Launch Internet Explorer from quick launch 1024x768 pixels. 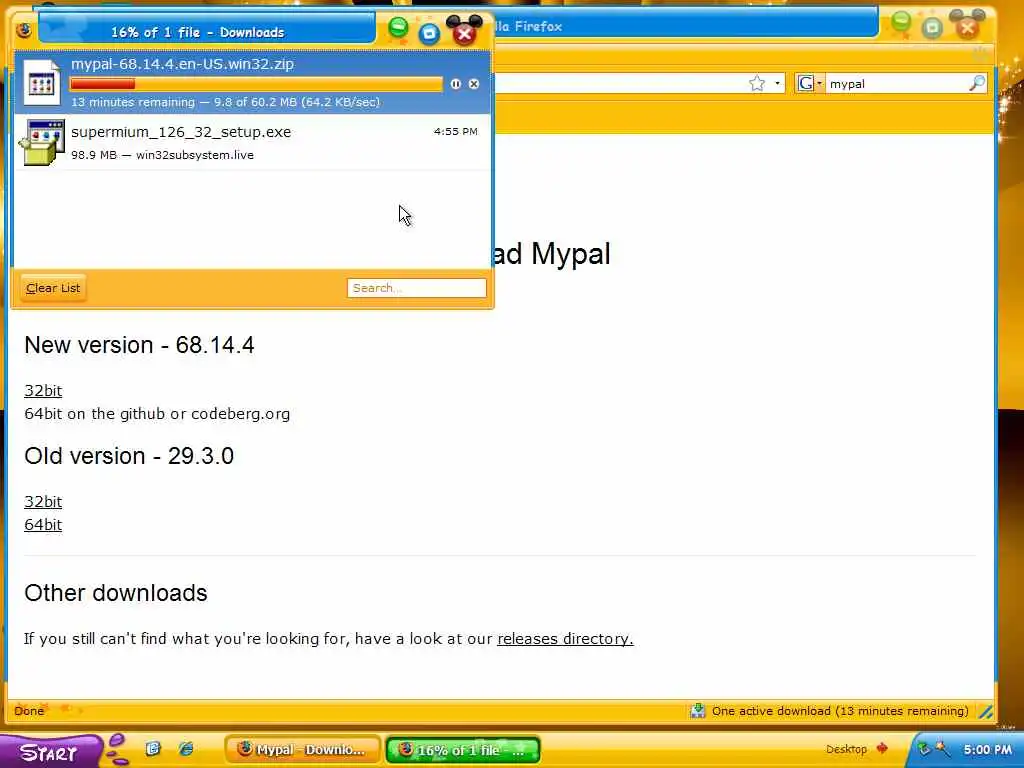(x=185, y=749)
